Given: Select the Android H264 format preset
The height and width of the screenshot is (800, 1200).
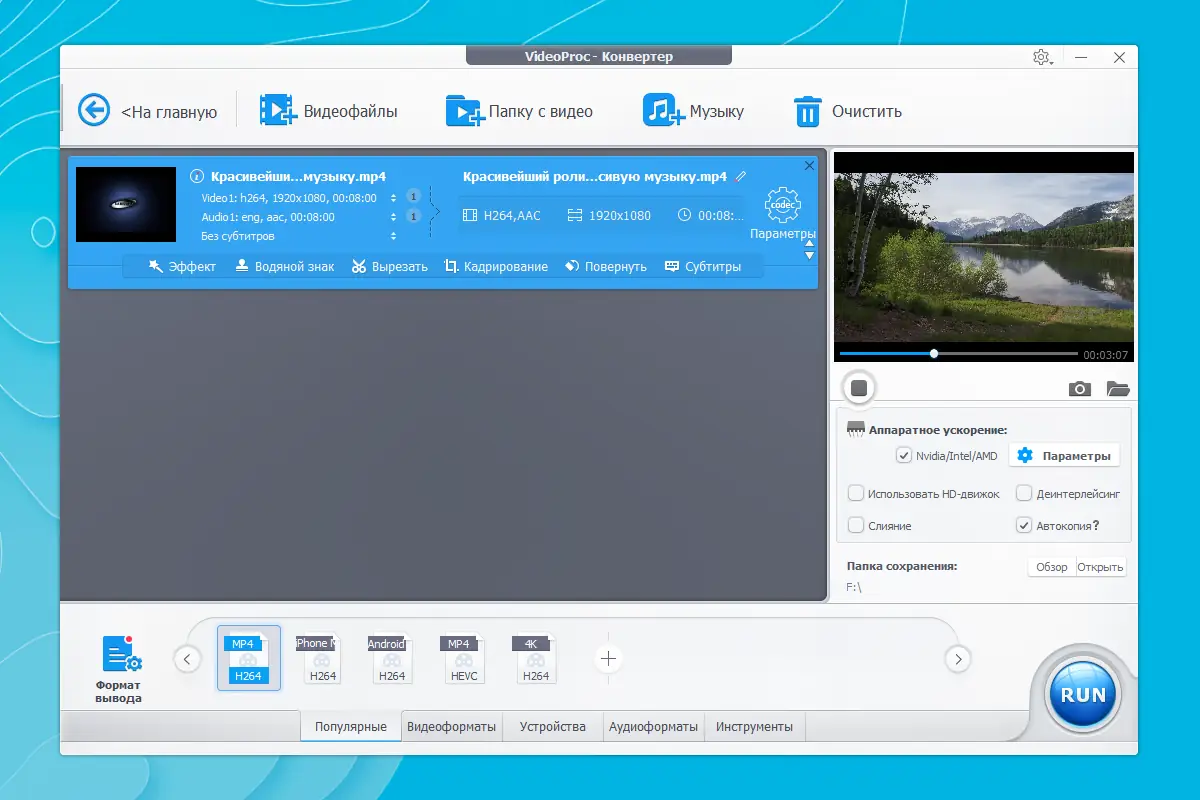Looking at the screenshot, I should pyautogui.click(x=391, y=659).
